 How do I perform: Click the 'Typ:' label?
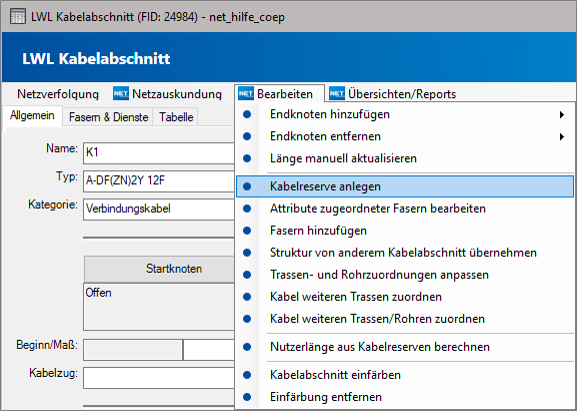click(x=67, y=177)
